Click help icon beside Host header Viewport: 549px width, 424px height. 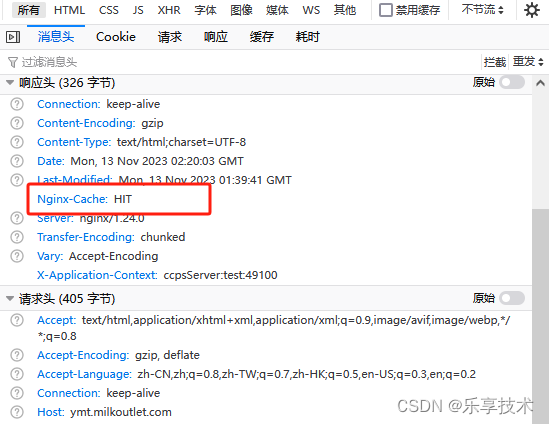17,412
